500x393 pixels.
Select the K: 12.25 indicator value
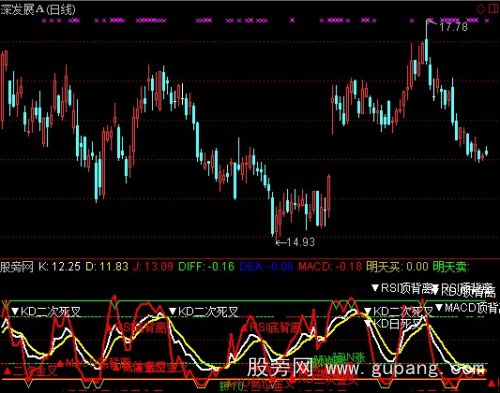tap(59, 267)
